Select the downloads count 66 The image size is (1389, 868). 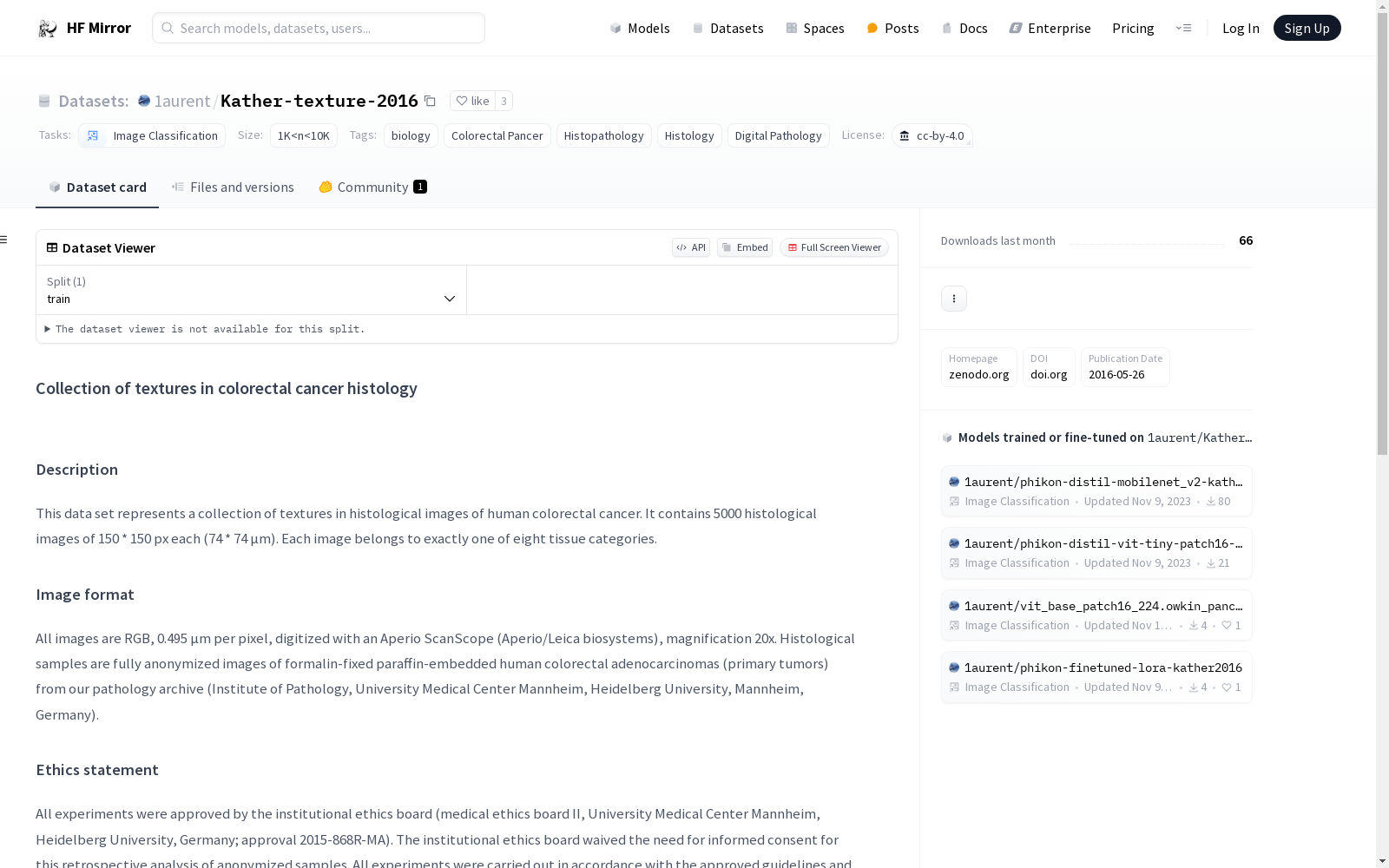point(1246,240)
